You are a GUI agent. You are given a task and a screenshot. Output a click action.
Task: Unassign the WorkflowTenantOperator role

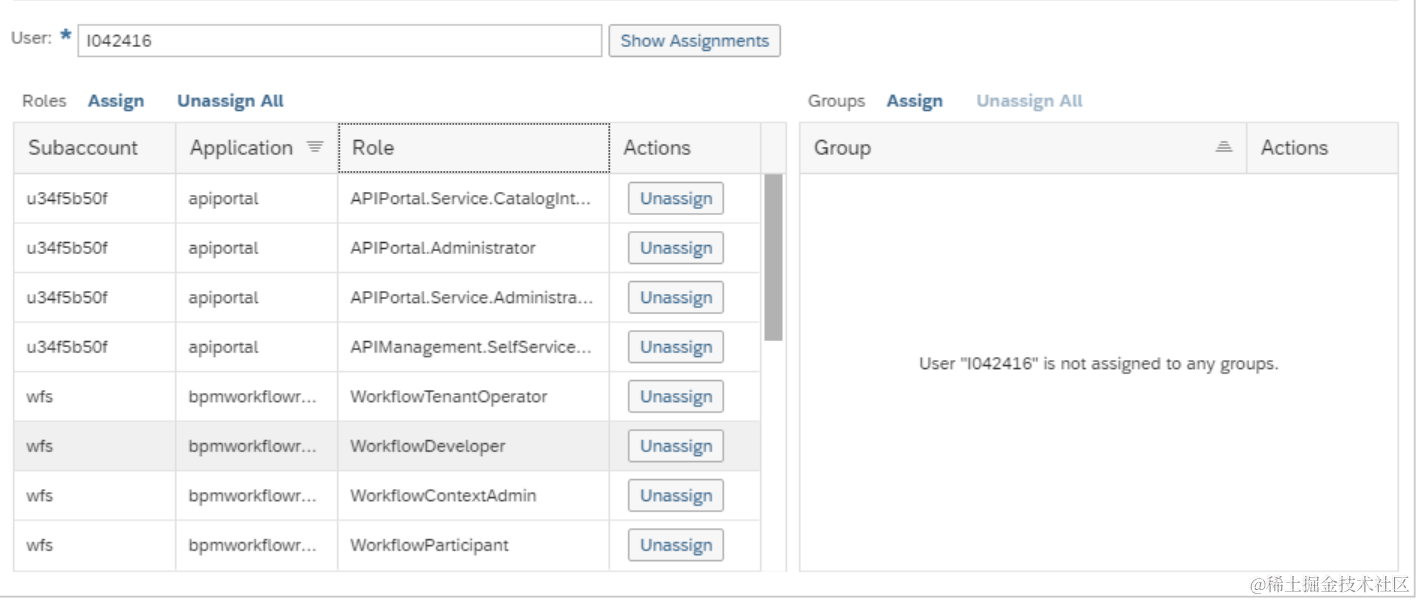tap(675, 397)
